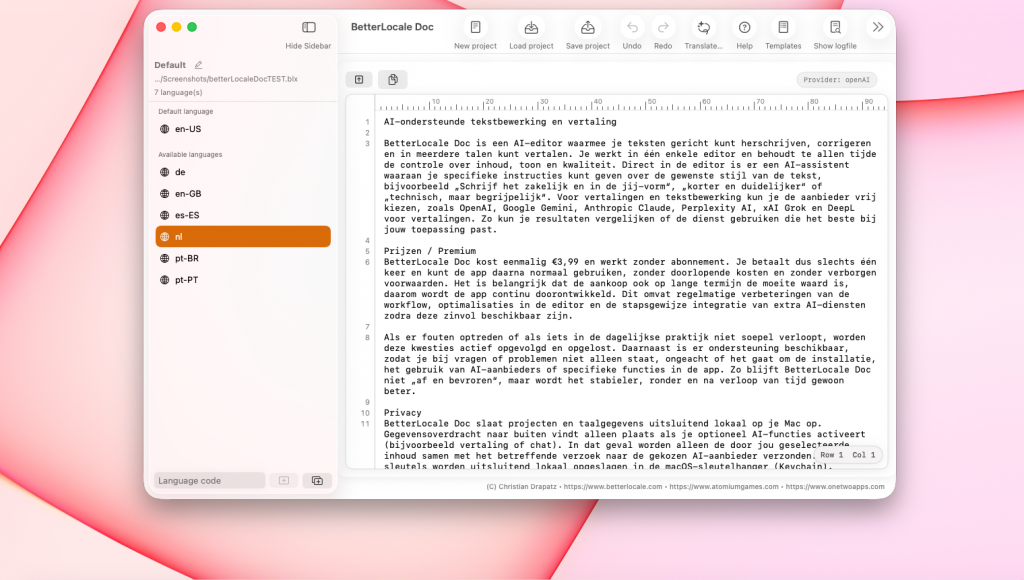
Task: Hide the sidebar
Action: tap(309, 28)
